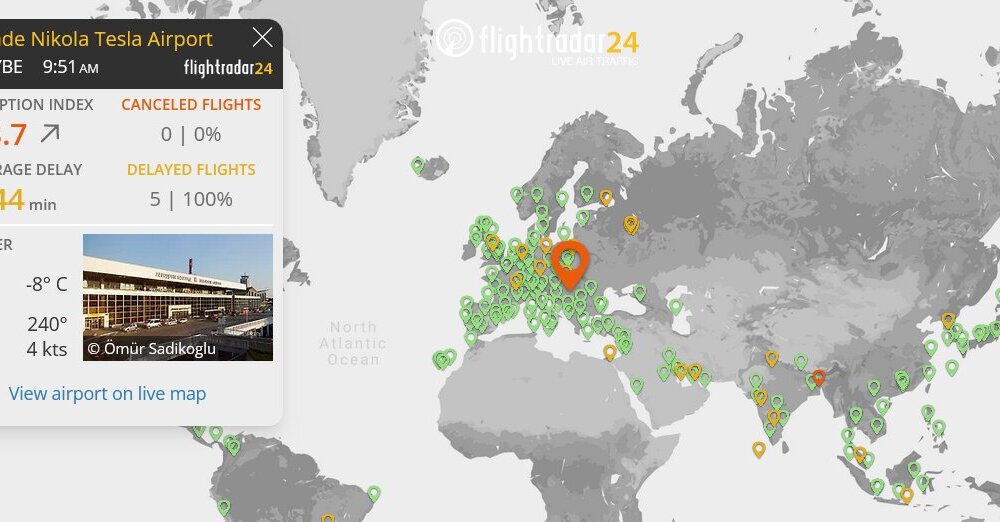Click the Delayed Flights heading
This screenshot has height=522, width=1000.
click(191, 170)
